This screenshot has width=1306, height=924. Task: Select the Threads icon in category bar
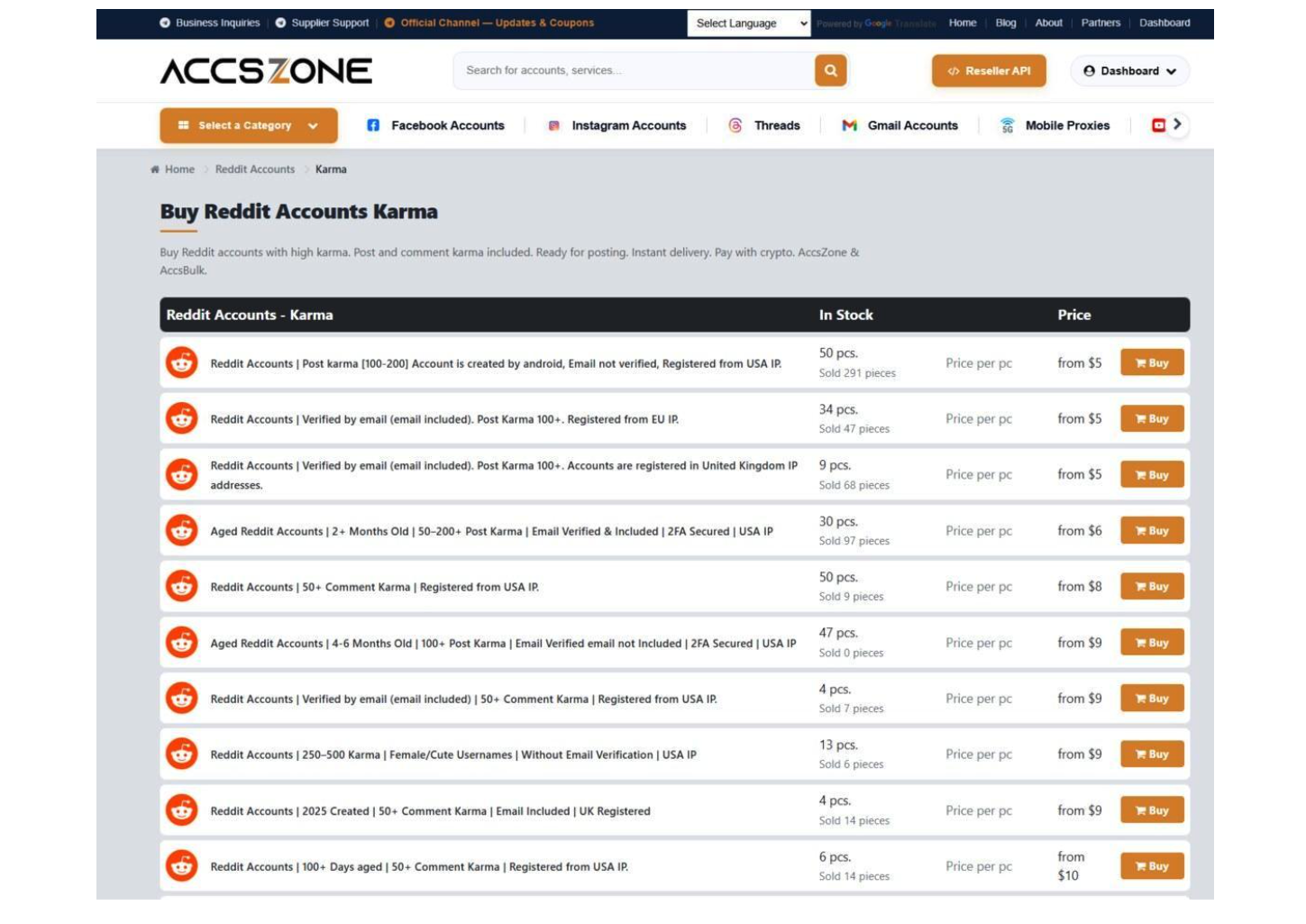pyautogui.click(x=735, y=125)
